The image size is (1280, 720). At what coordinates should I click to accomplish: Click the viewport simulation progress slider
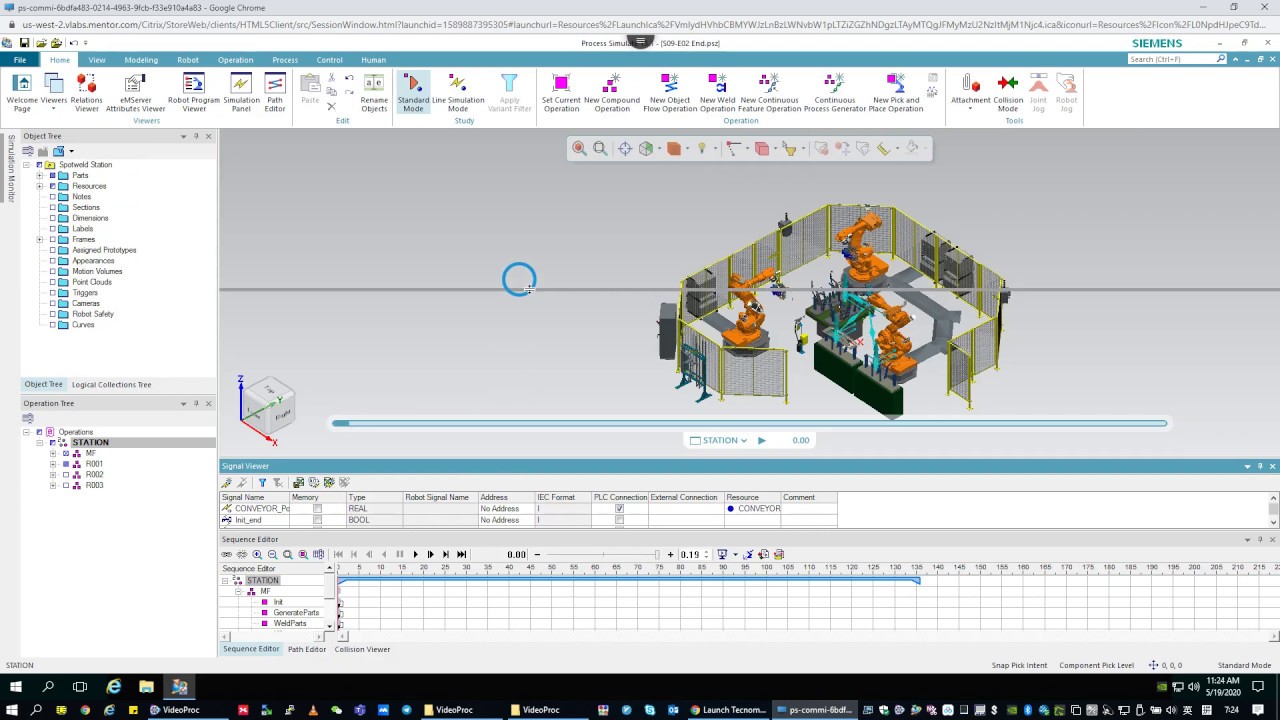pos(749,423)
